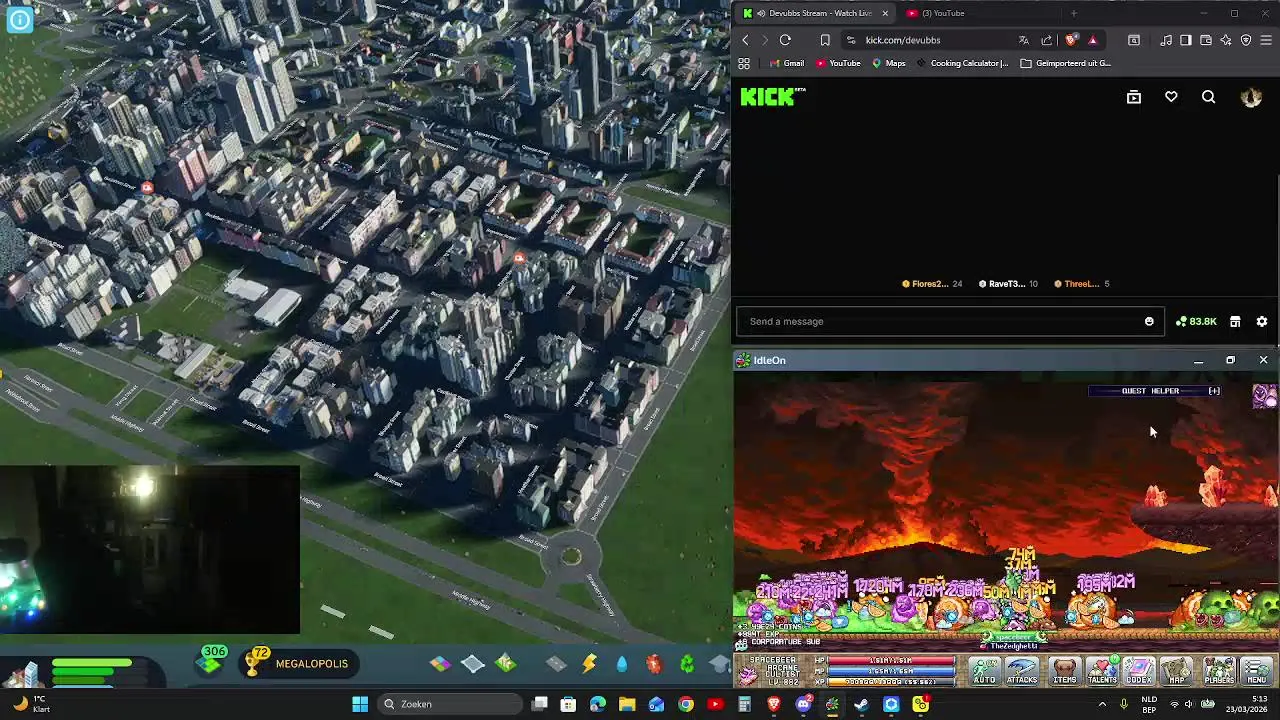
Task: Open the garbage management recycle icon
Action: point(687,664)
